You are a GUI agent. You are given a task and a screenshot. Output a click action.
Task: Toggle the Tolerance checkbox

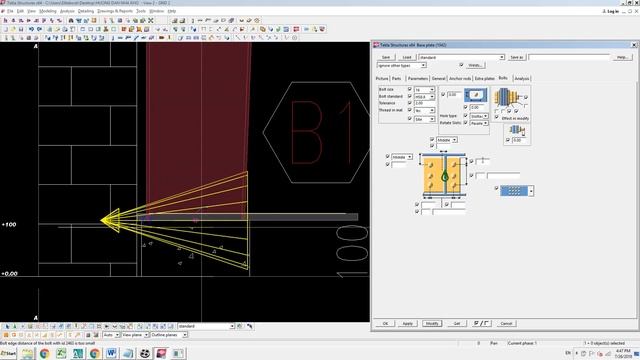point(410,103)
